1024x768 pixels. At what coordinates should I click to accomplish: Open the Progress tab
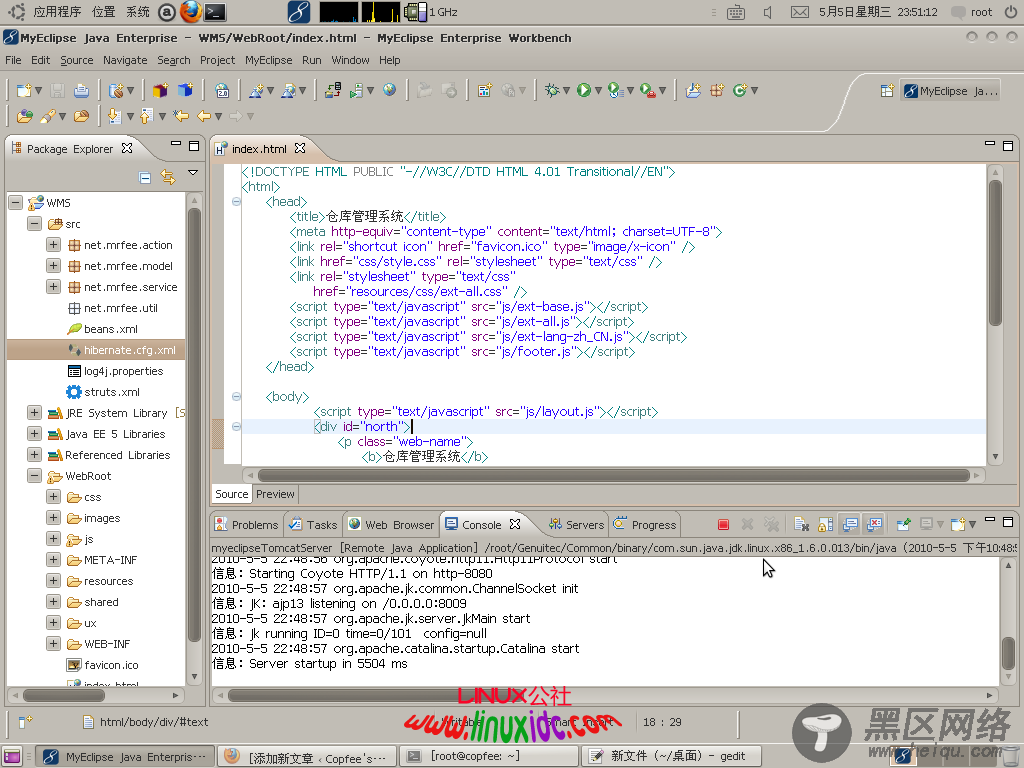(x=645, y=524)
